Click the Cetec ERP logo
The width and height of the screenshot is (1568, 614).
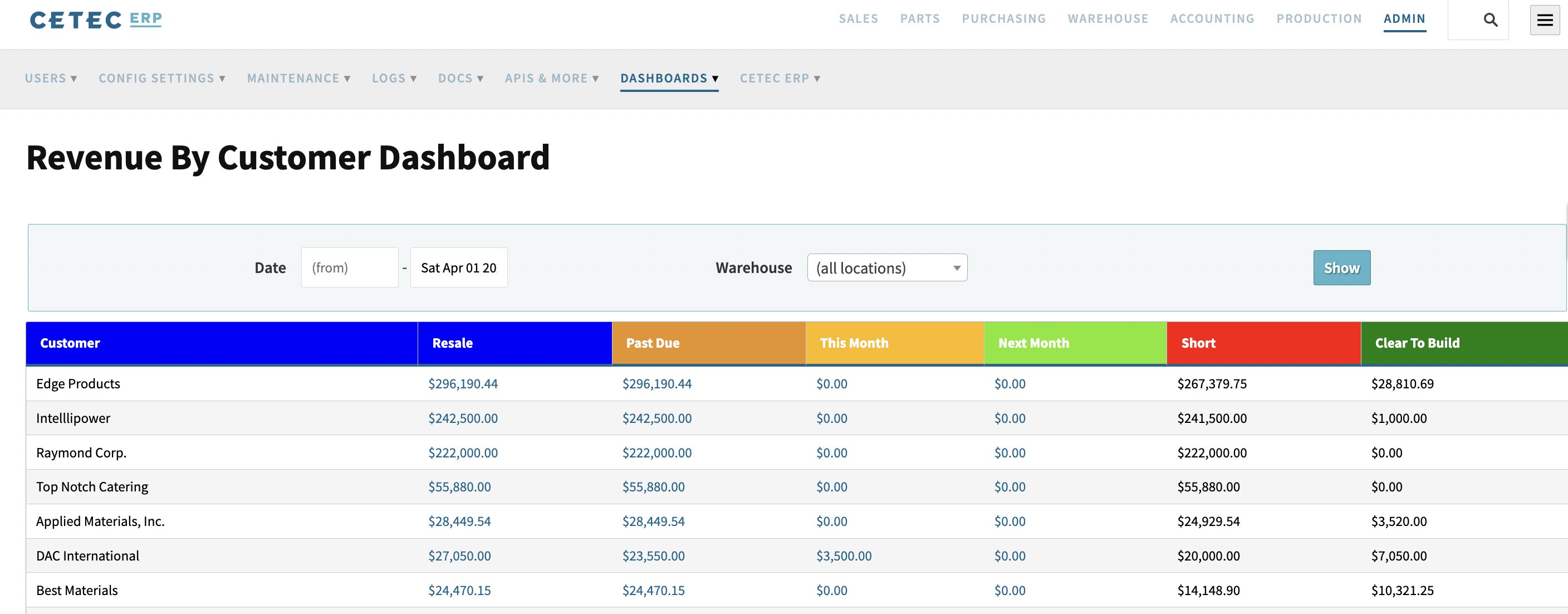96,20
